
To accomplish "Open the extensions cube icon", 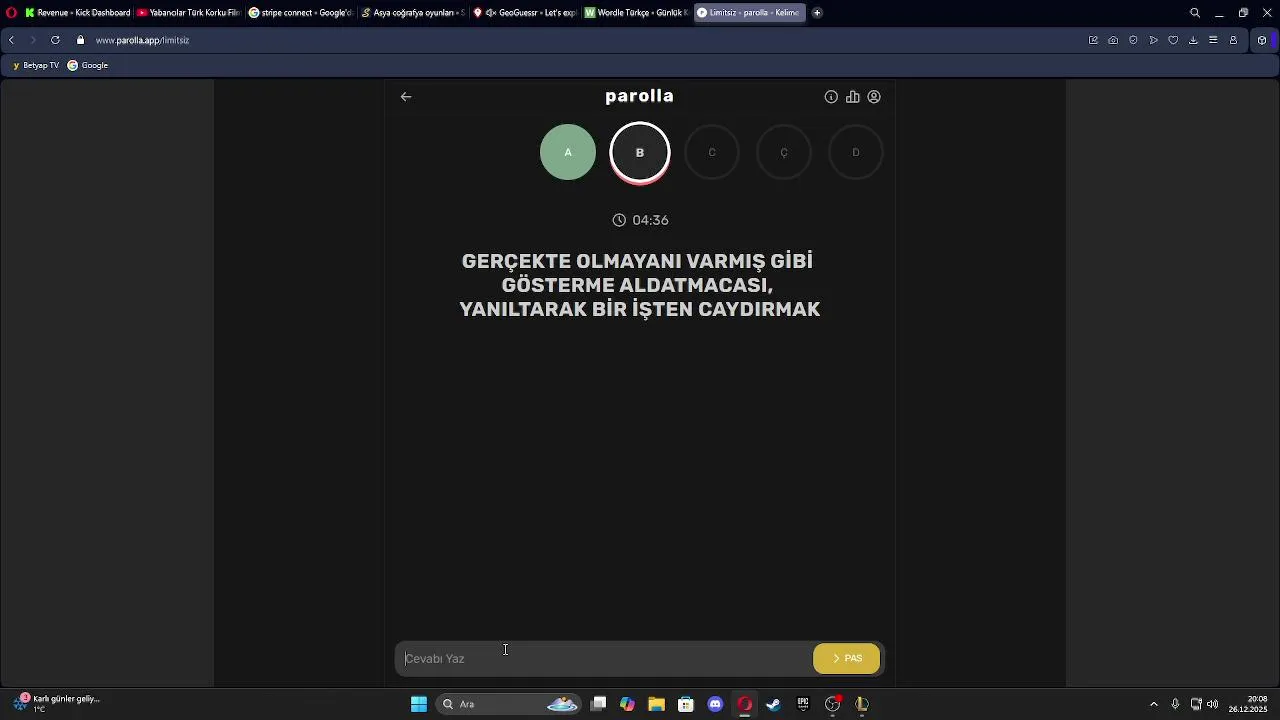I will [1262, 40].
